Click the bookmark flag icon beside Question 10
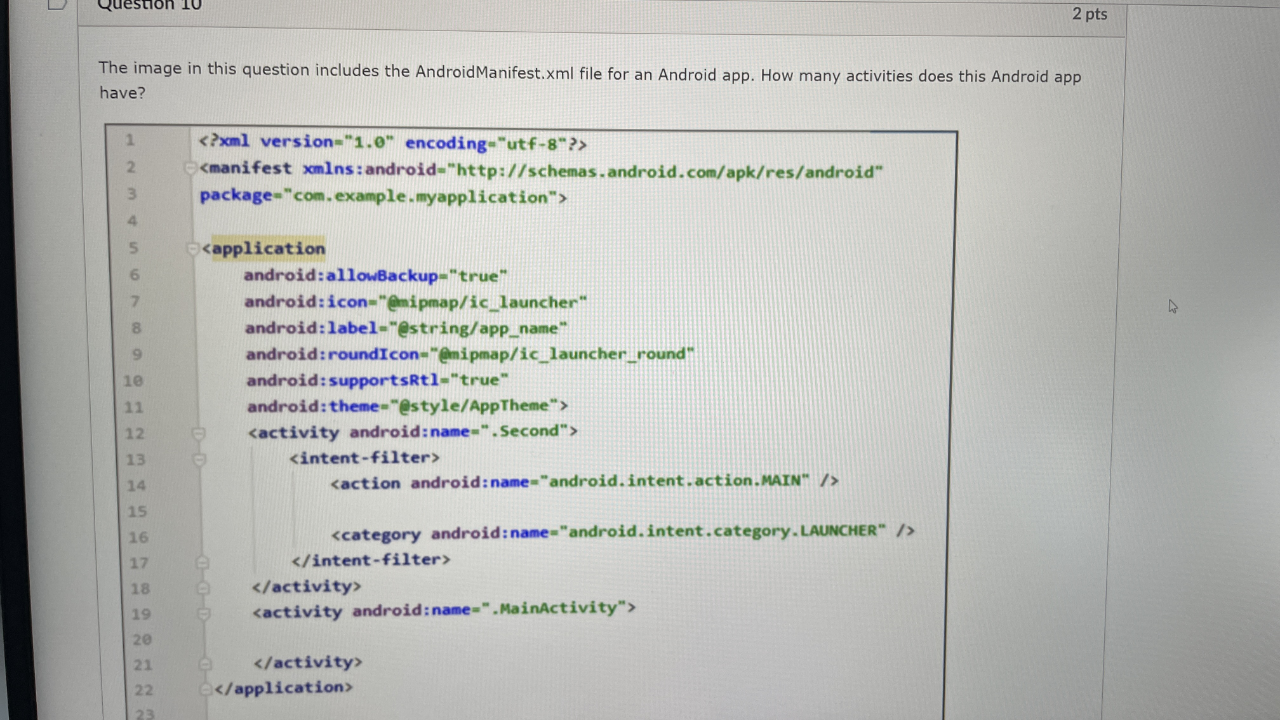1280x720 pixels. click(x=57, y=6)
